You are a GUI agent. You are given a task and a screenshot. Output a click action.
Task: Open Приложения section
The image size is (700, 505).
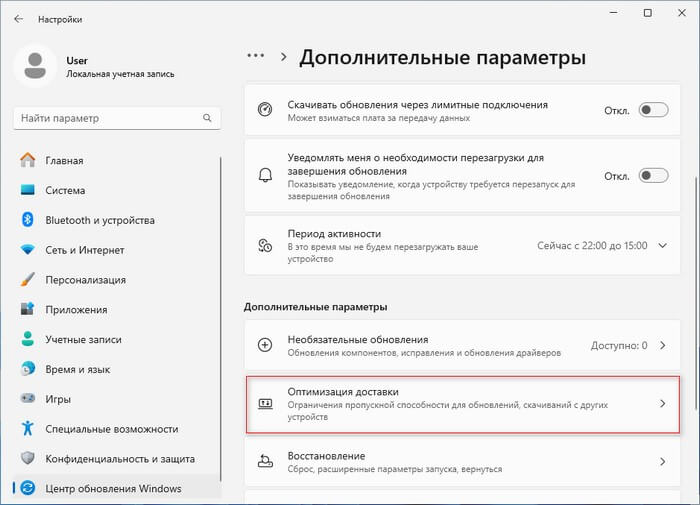(117, 309)
